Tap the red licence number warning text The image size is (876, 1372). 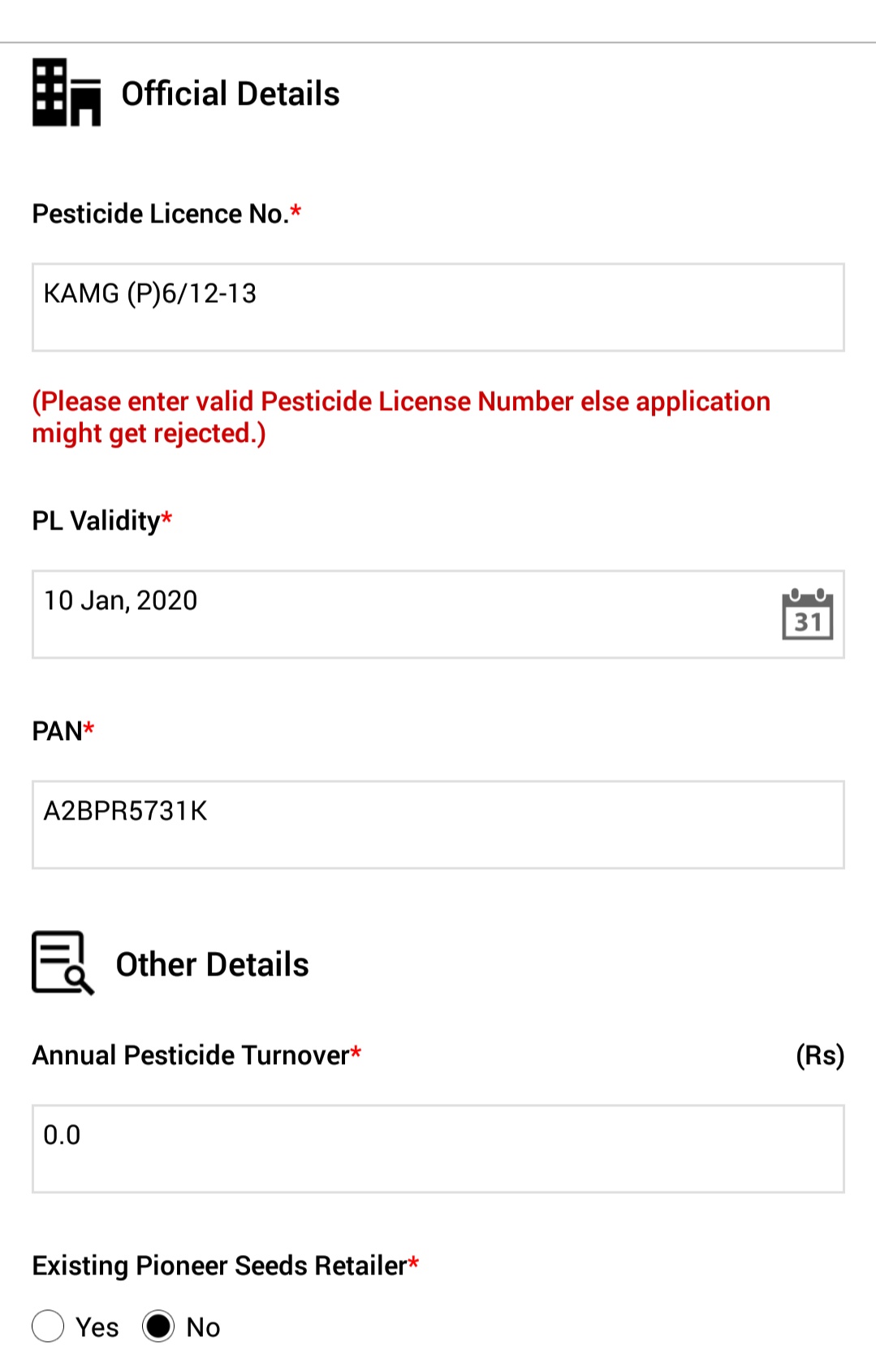point(401,417)
